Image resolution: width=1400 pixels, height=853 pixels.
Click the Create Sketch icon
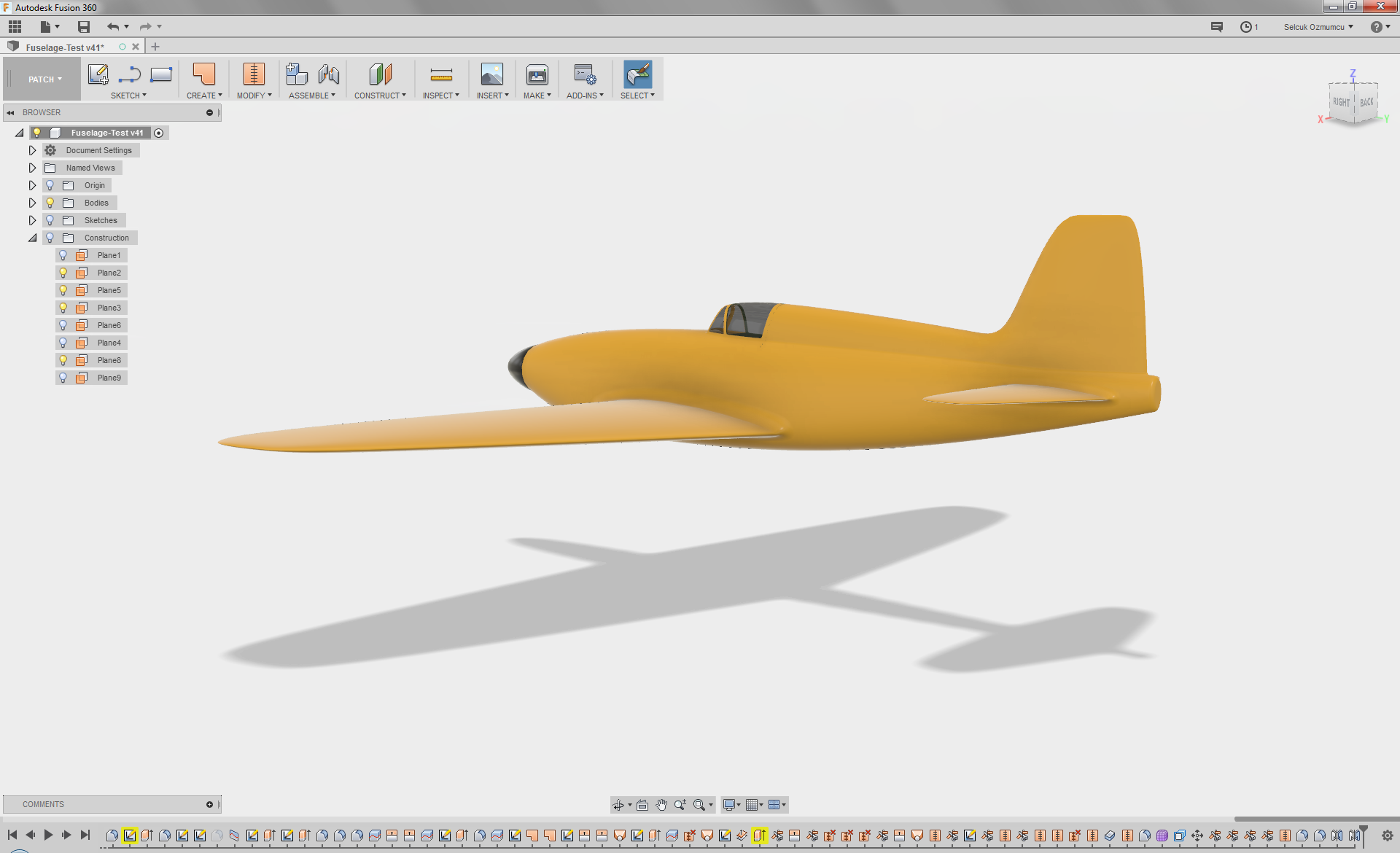[x=98, y=74]
